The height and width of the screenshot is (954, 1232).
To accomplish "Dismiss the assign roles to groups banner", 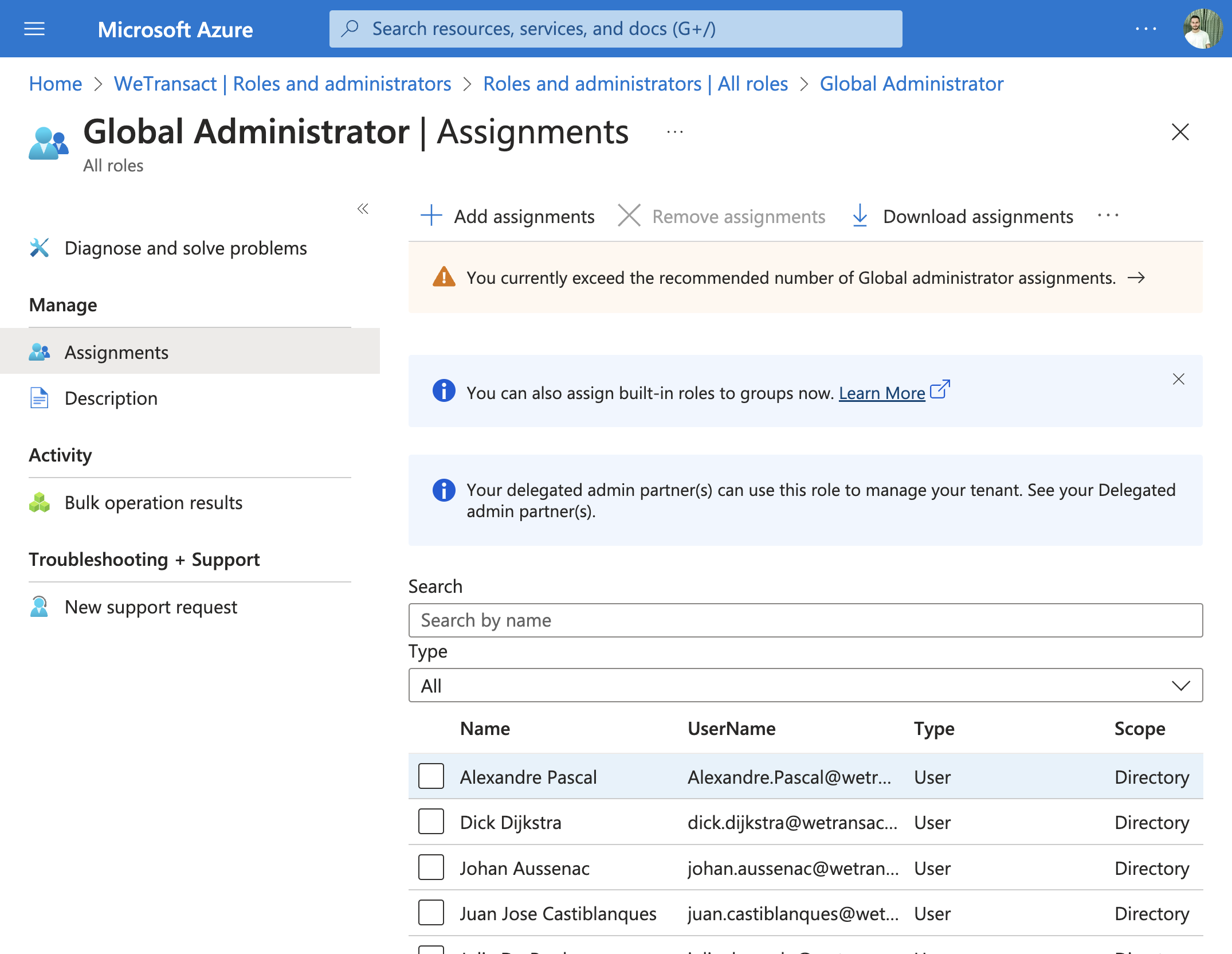I will click(1179, 379).
